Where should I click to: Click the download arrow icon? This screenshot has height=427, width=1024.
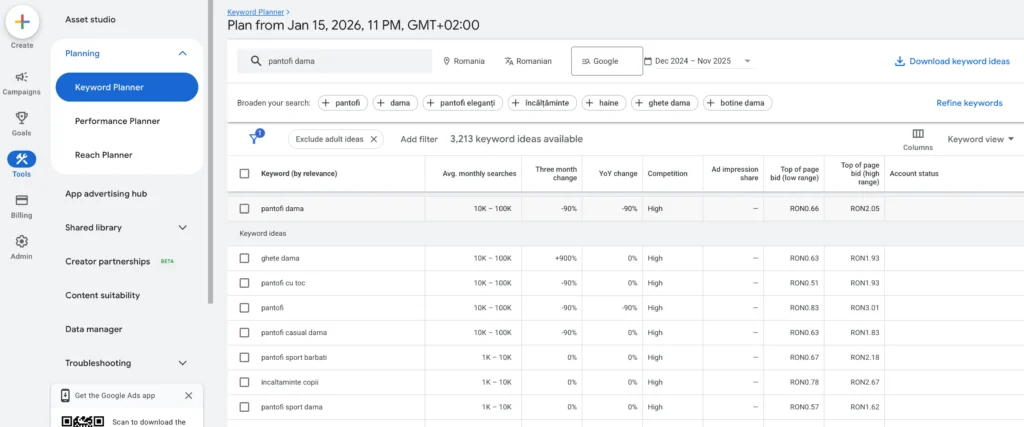899,61
